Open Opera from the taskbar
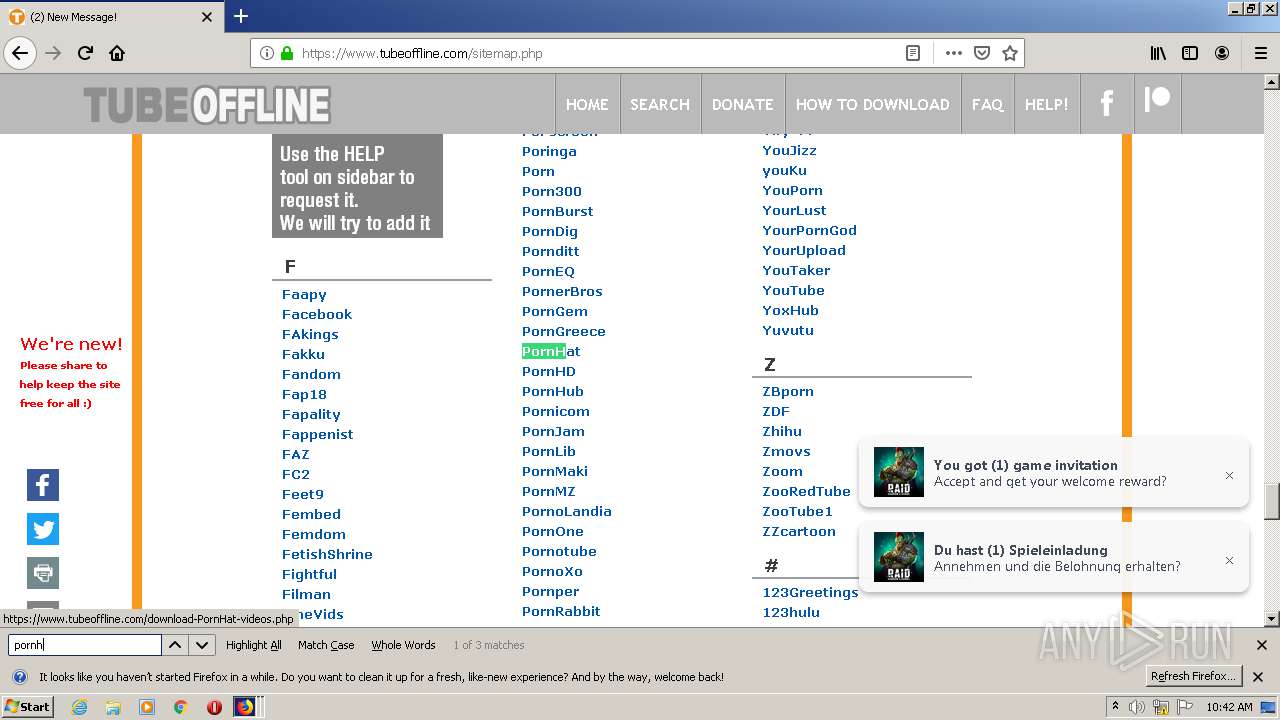This screenshot has width=1280, height=720. coord(214,707)
